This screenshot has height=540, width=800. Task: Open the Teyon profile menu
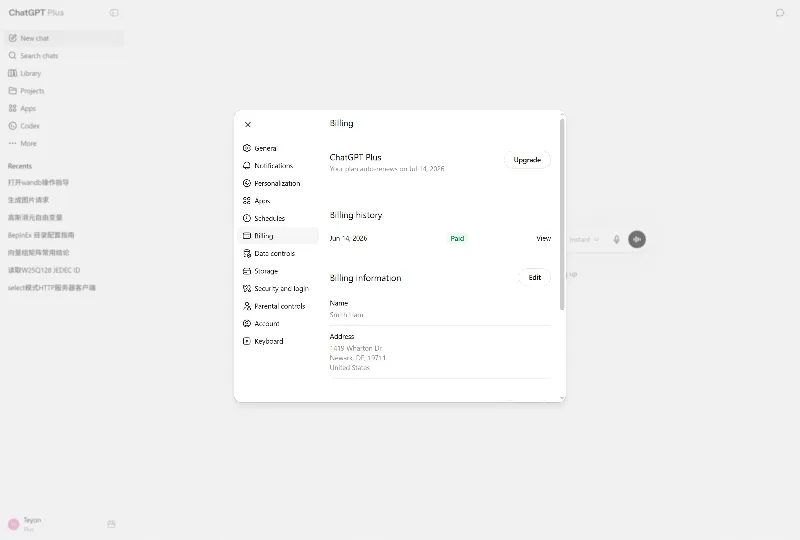point(51,524)
